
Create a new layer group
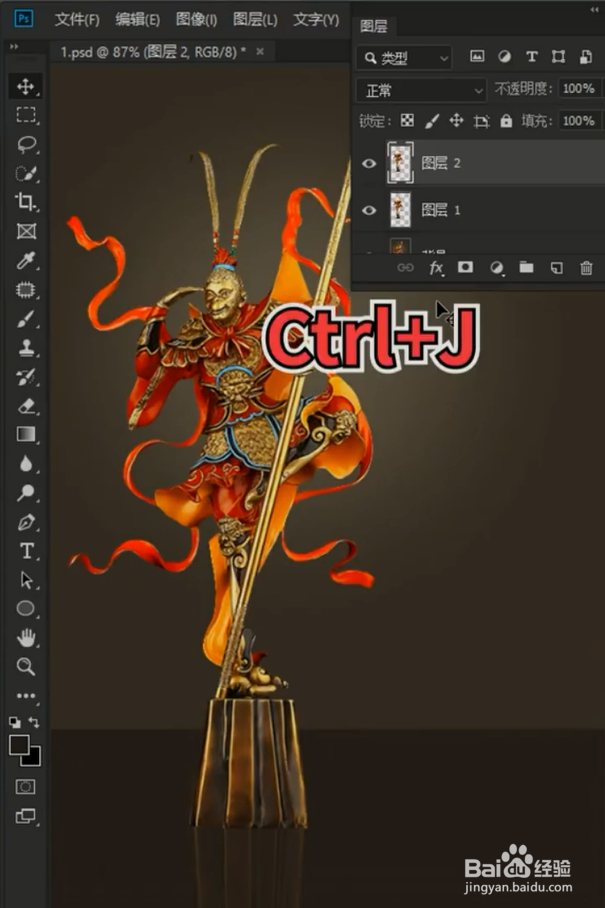coord(526,267)
